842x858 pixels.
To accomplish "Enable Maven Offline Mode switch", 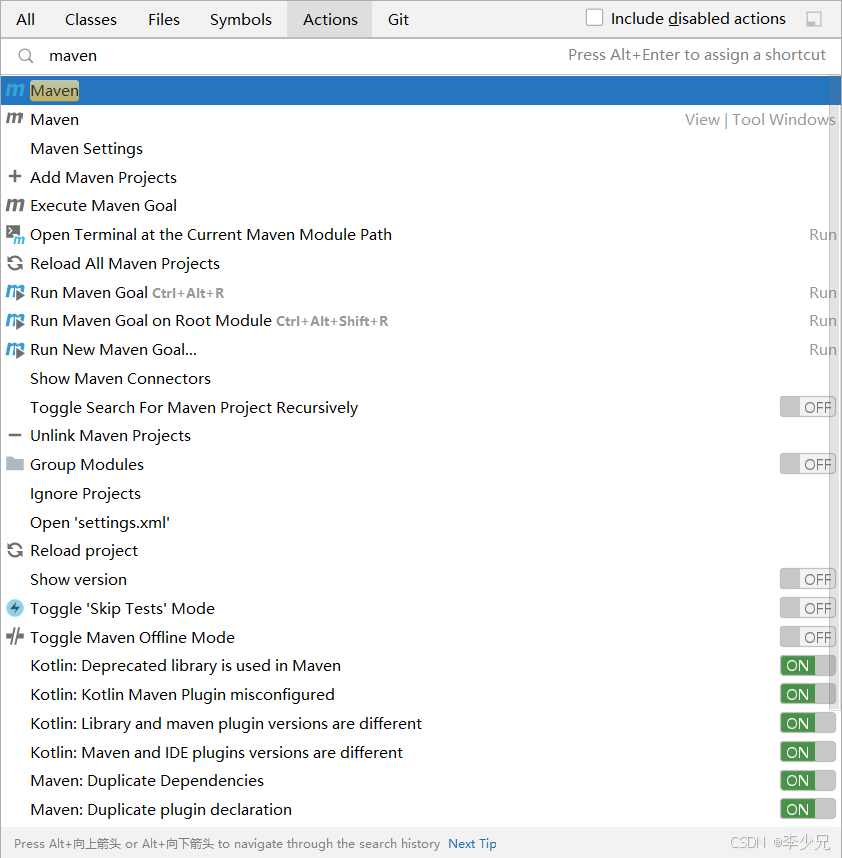I will pos(808,637).
